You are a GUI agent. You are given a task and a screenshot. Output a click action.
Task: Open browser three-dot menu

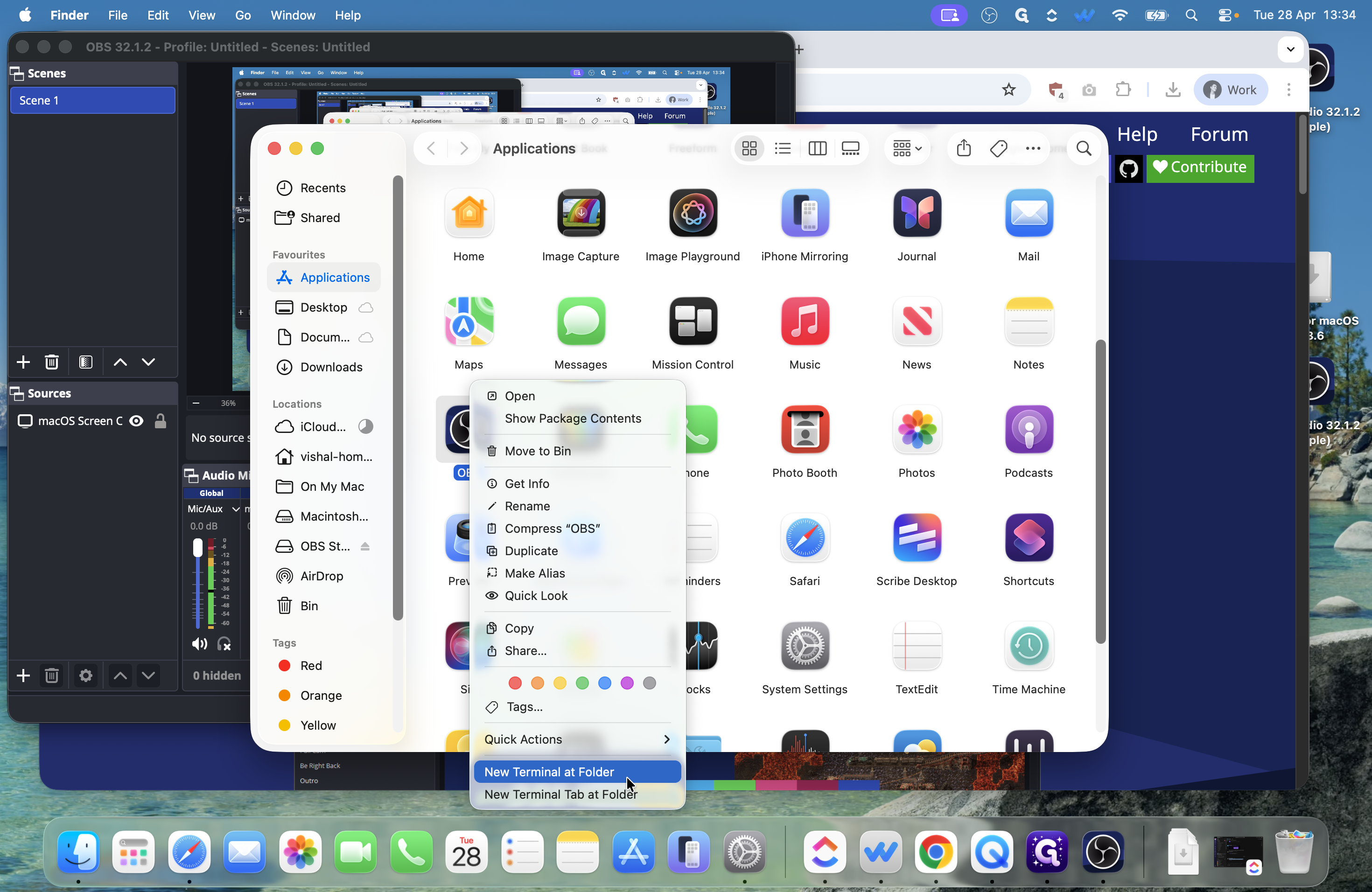[x=1288, y=89]
